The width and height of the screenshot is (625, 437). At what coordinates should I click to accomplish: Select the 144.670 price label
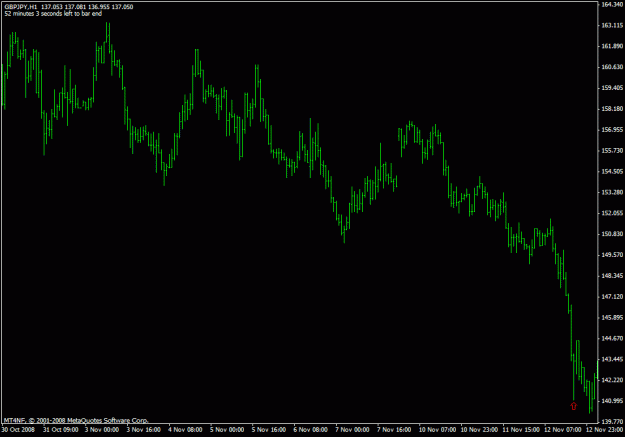point(612,338)
